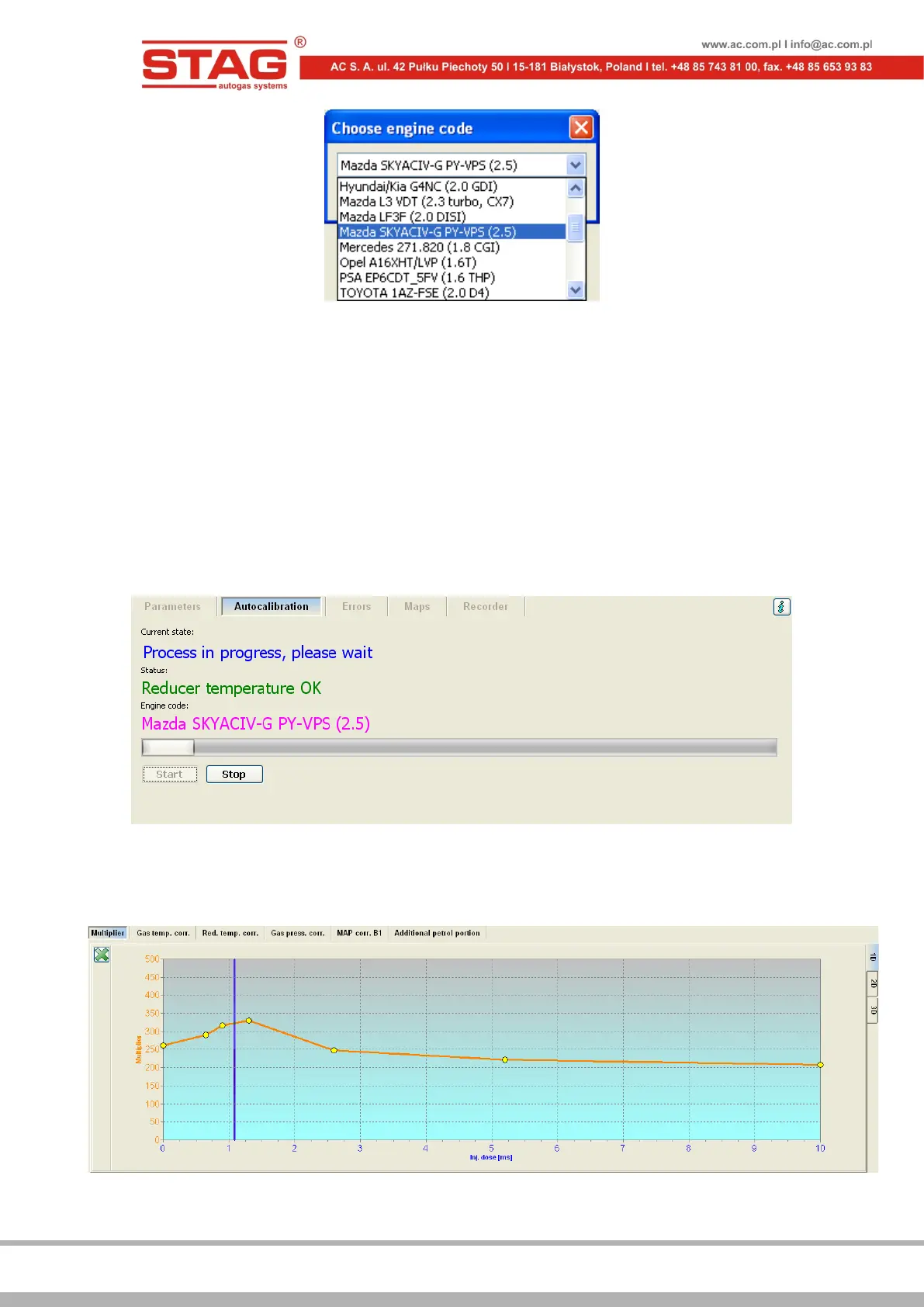Select Mazda L3 VDT (2.3 turbo, CX7)
Viewport: 924px width, 1307px height.
(452, 202)
